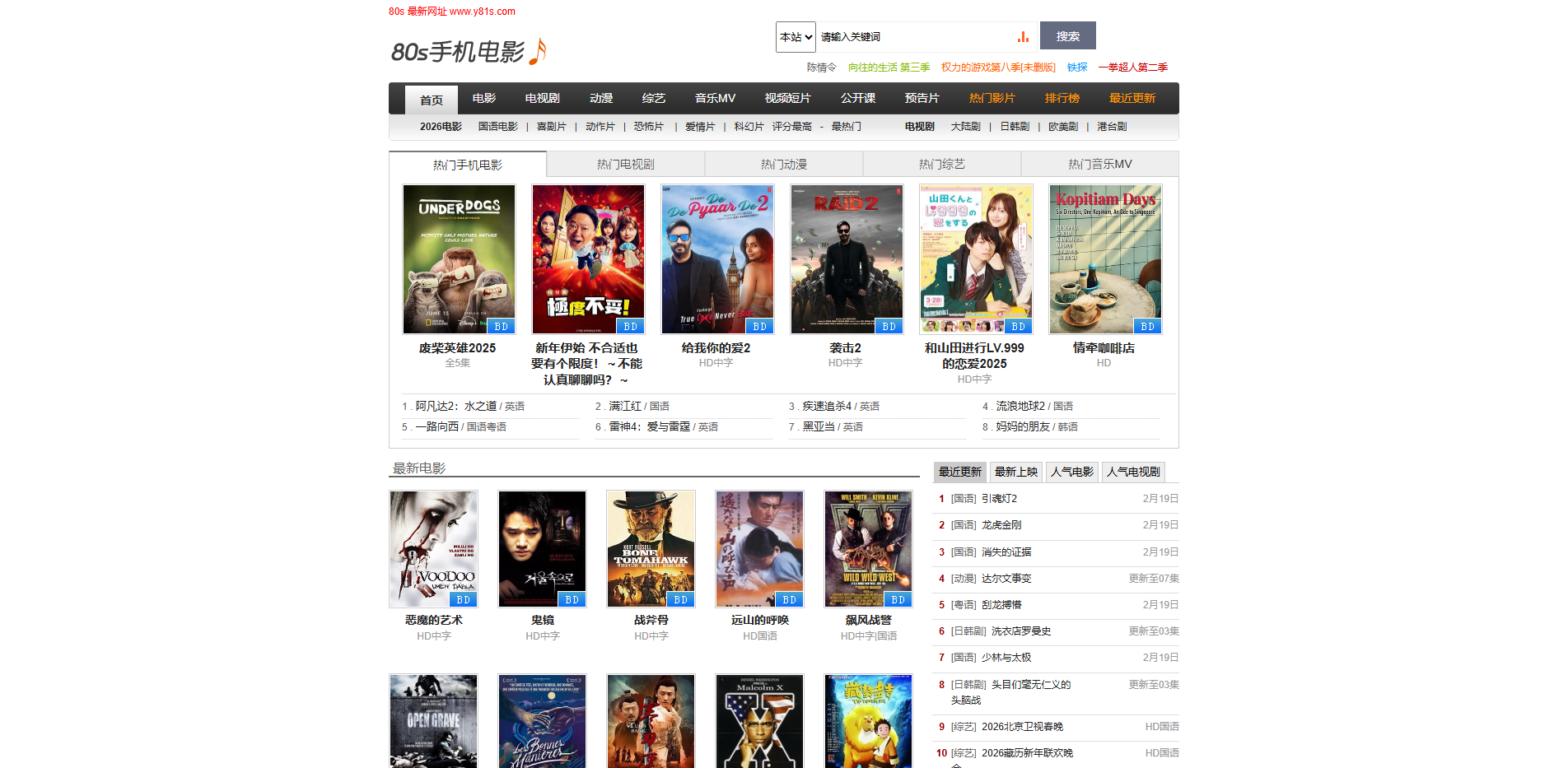Open the Underdogs 废柴英雄2025 poster
Screen dimensions: 1568x768
coord(459,259)
